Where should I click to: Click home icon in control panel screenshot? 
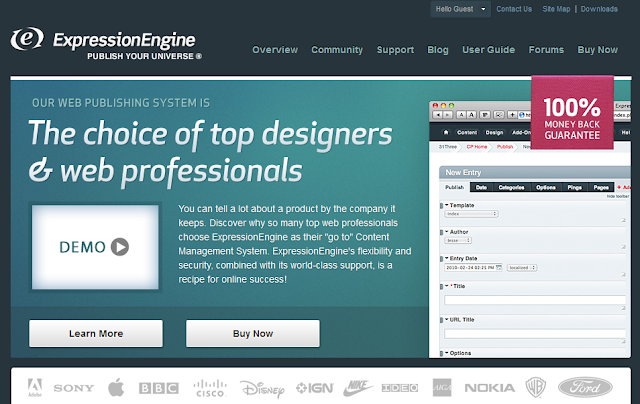coord(446,132)
